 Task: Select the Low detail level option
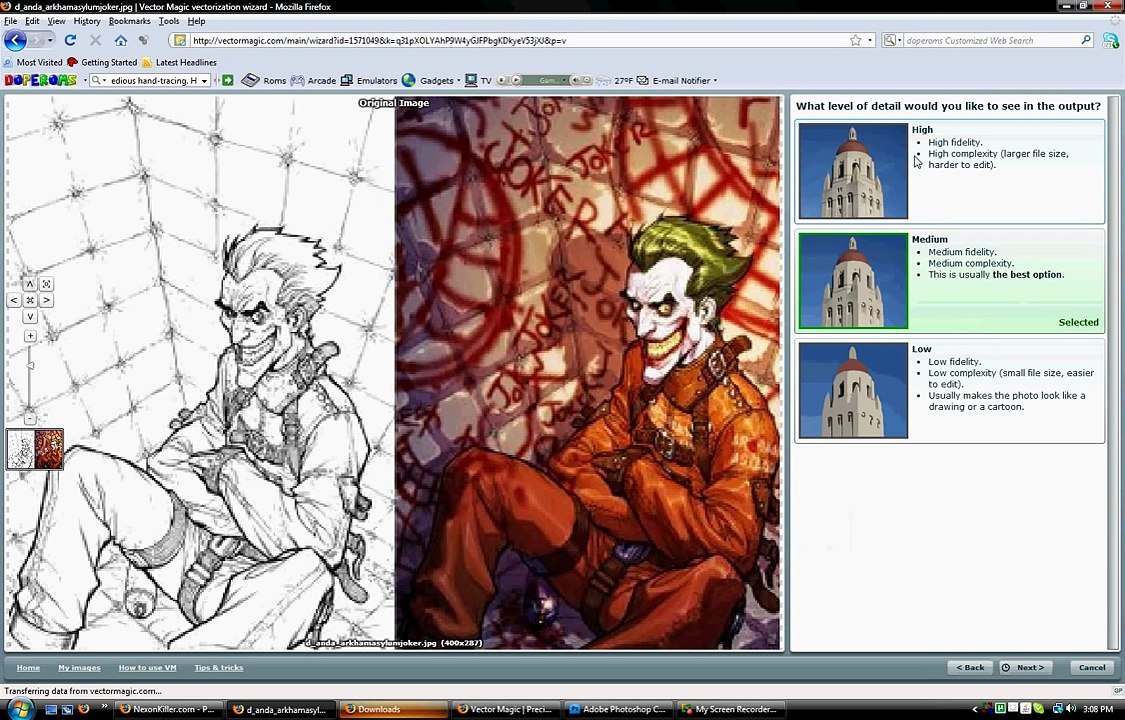tap(950, 391)
